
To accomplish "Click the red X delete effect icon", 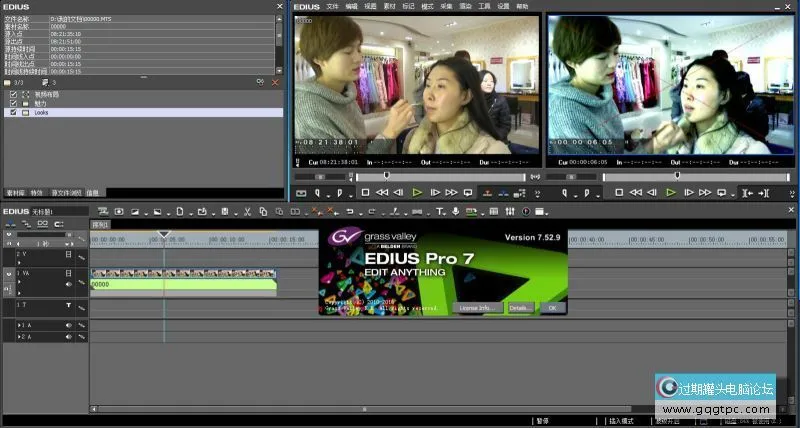I will click(x=275, y=82).
